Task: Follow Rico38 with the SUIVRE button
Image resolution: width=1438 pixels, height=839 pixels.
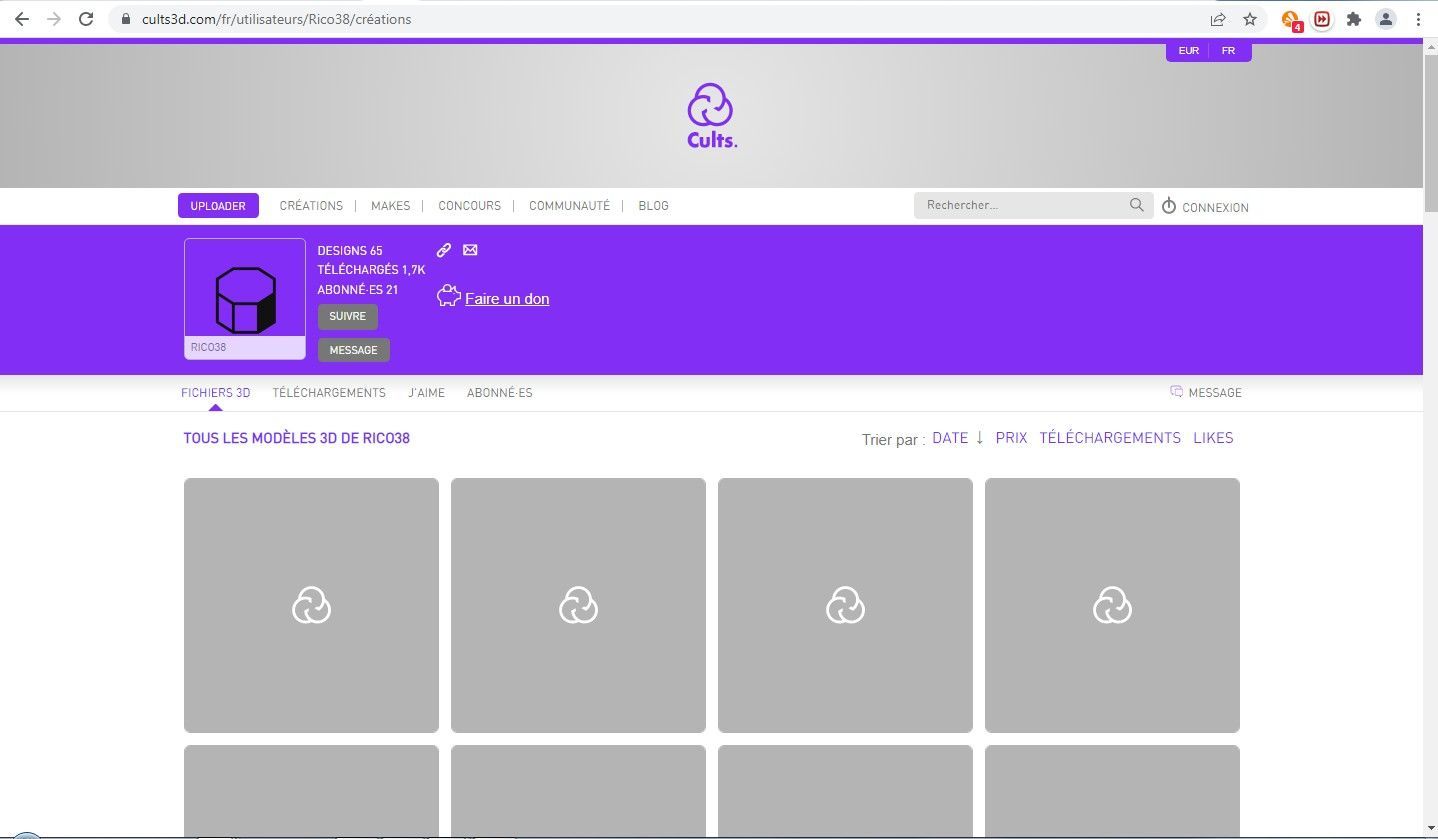Action: pos(348,316)
